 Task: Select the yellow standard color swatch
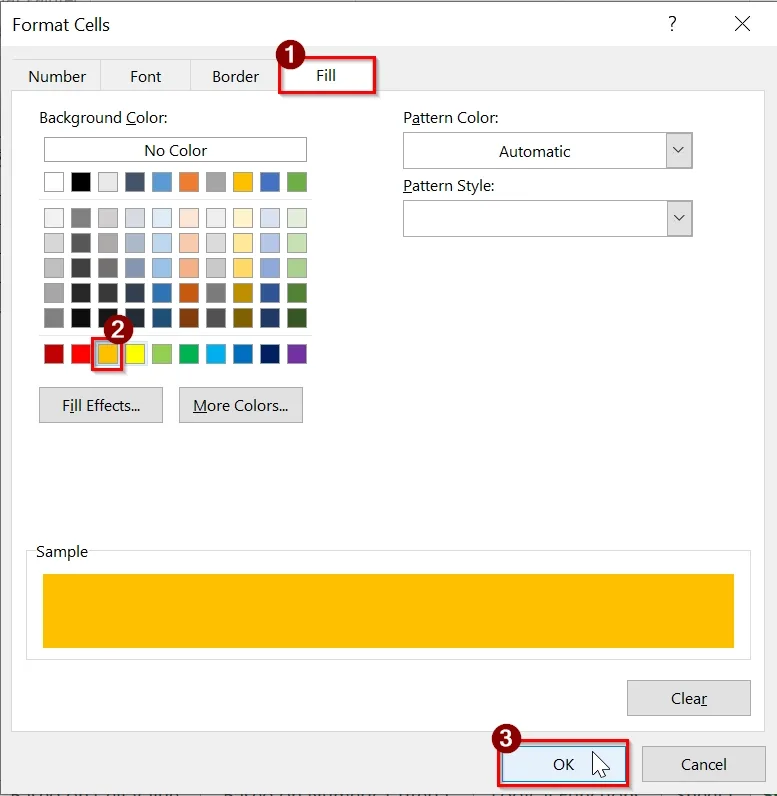point(135,354)
